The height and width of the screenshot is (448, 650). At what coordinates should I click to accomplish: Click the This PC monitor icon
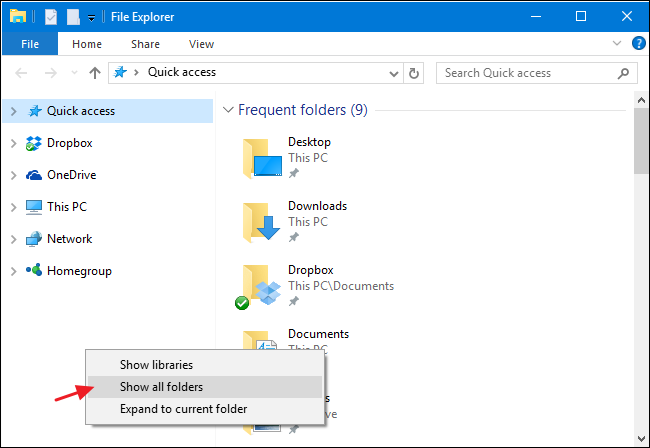click(33, 207)
